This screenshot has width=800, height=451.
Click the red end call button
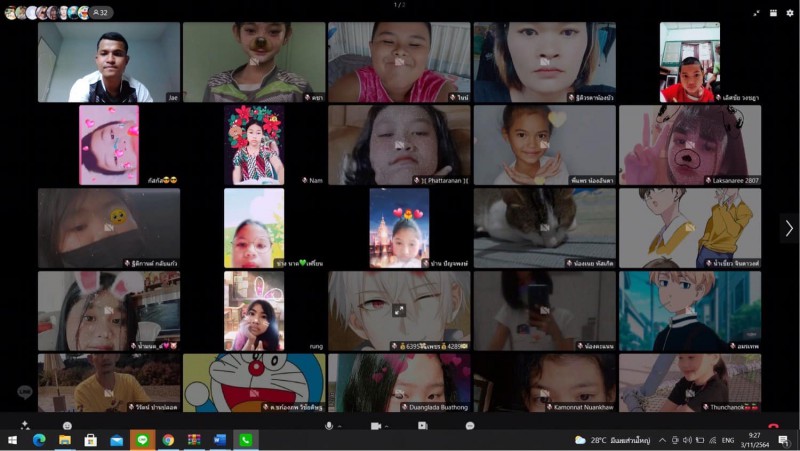click(x=773, y=426)
